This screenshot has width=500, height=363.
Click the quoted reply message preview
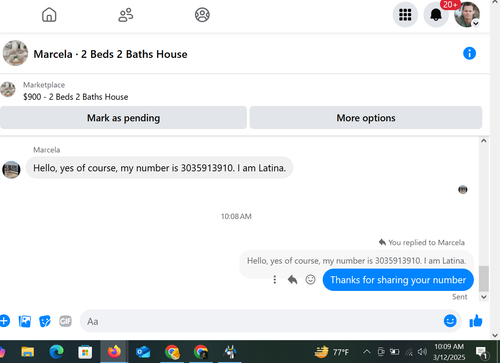coord(356,261)
